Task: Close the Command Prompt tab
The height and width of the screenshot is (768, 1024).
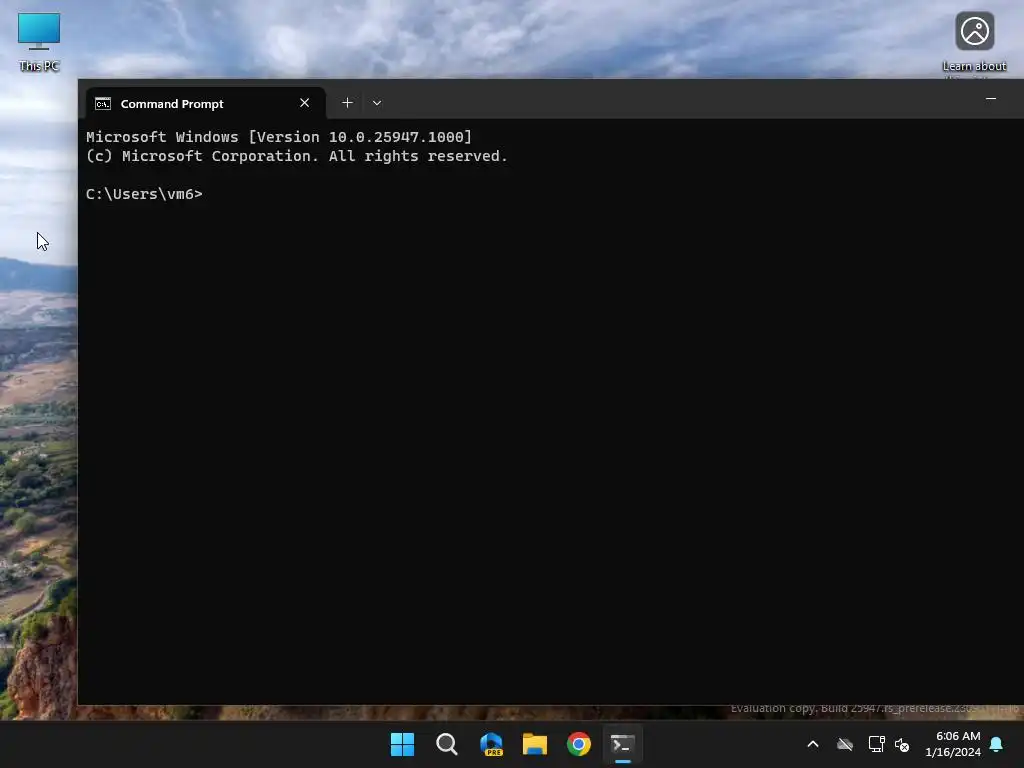Action: [x=304, y=103]
